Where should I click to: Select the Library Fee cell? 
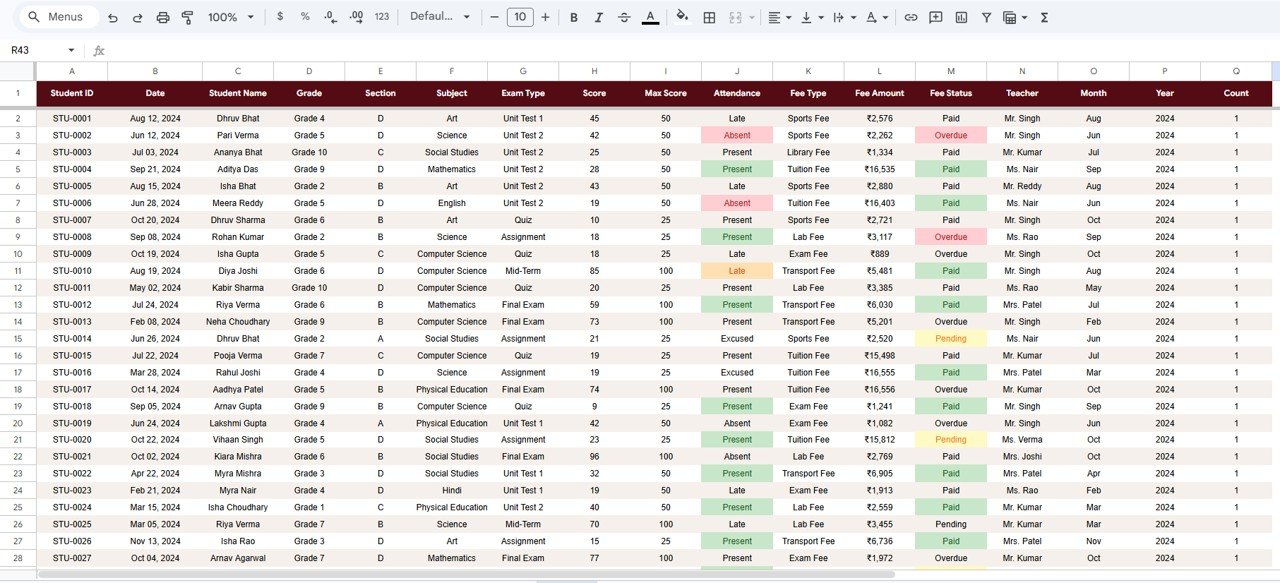click(x=808, y=152)
